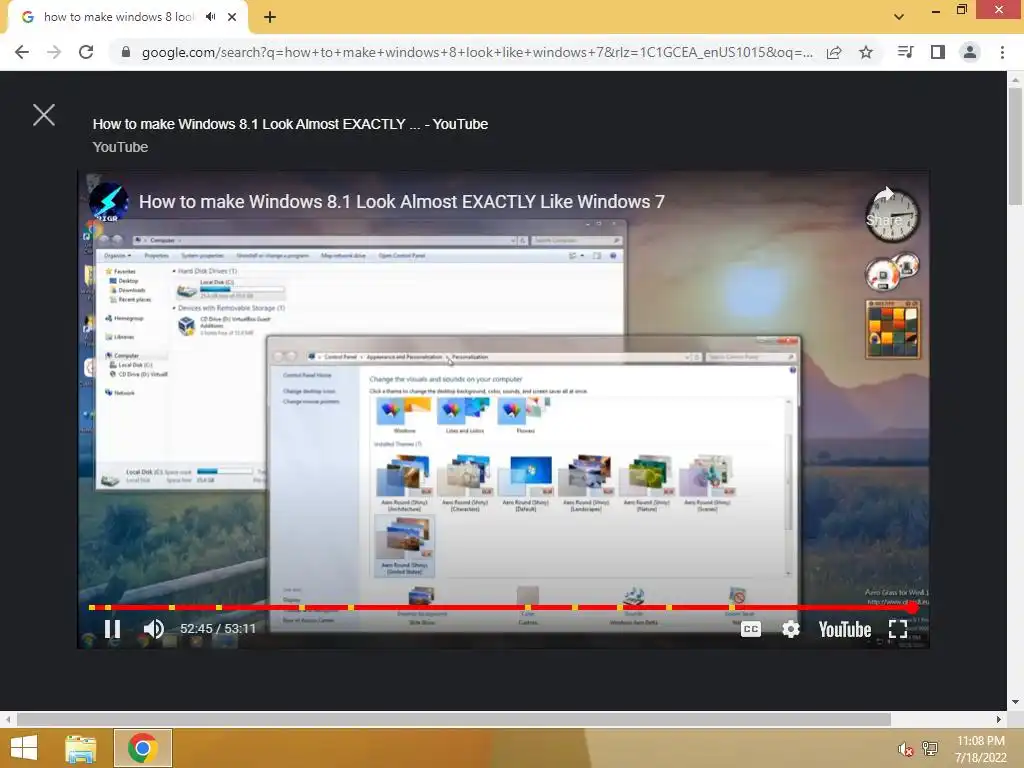This screenshot has height=768, width=1024.
Task: Open the network tray icon
Action: 930,748
